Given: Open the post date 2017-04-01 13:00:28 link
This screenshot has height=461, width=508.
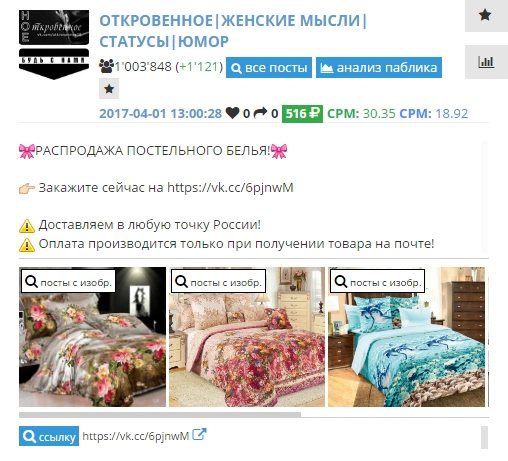Looking at the screenshot, I should (x=160, y=114).
